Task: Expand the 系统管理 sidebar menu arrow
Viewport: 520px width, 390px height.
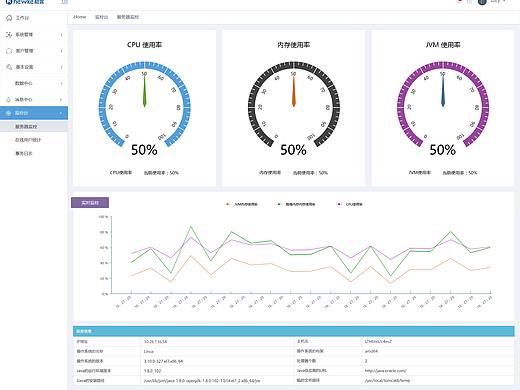Action: click(61, 35)
